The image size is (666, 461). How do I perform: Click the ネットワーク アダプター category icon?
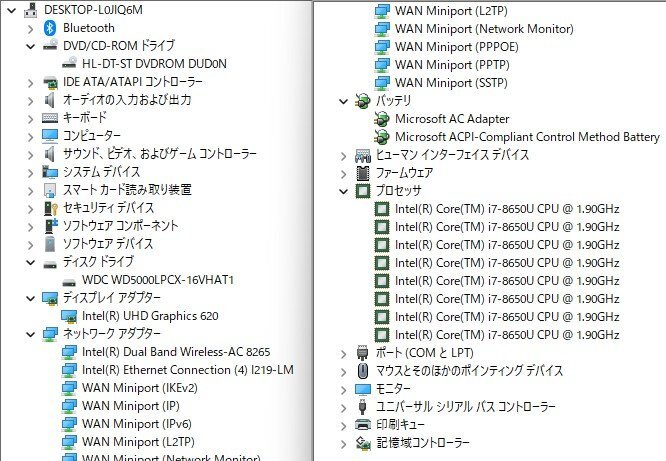pos(50,334)
